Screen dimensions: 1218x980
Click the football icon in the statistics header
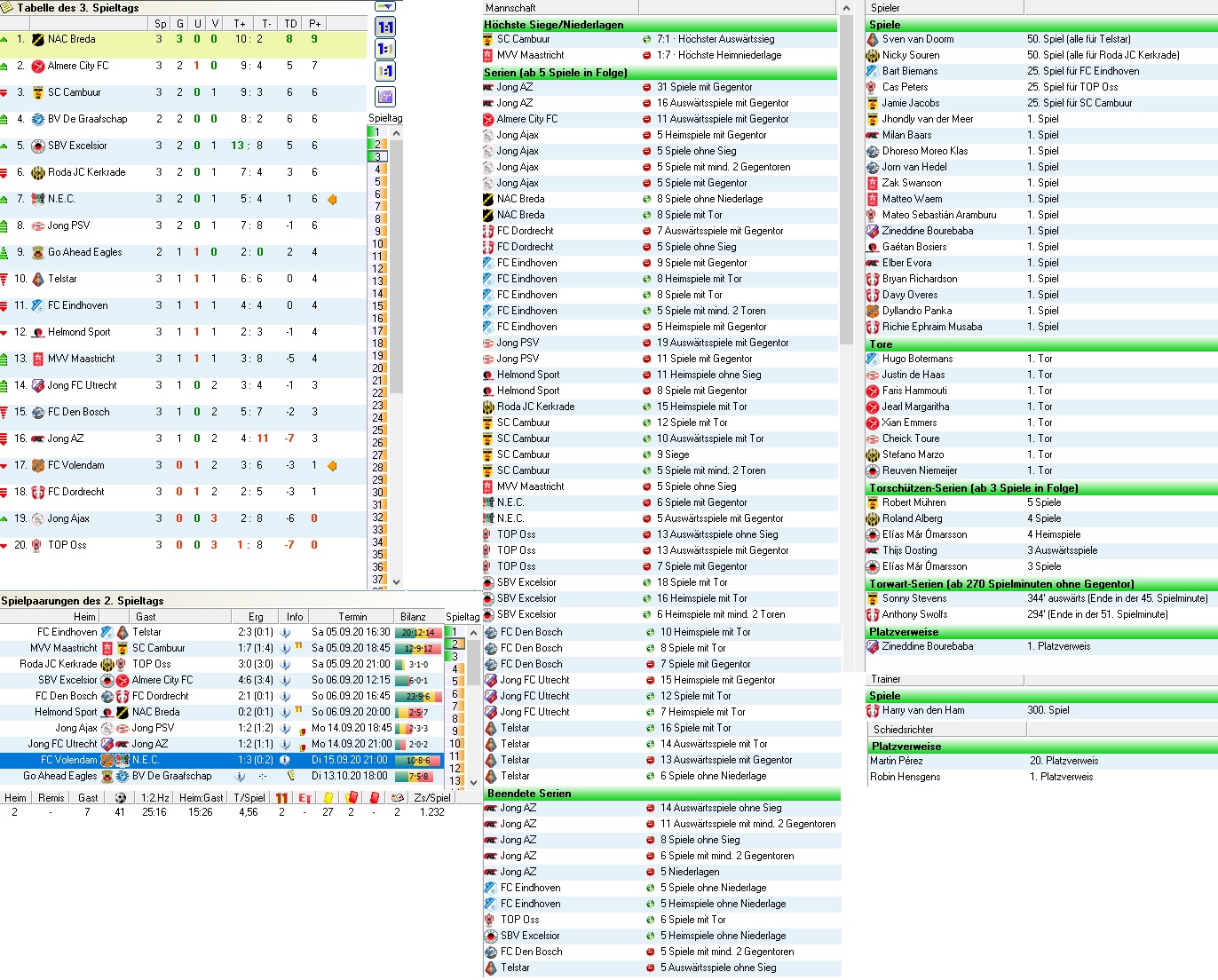pyautogui.click(x=120, y=798)
